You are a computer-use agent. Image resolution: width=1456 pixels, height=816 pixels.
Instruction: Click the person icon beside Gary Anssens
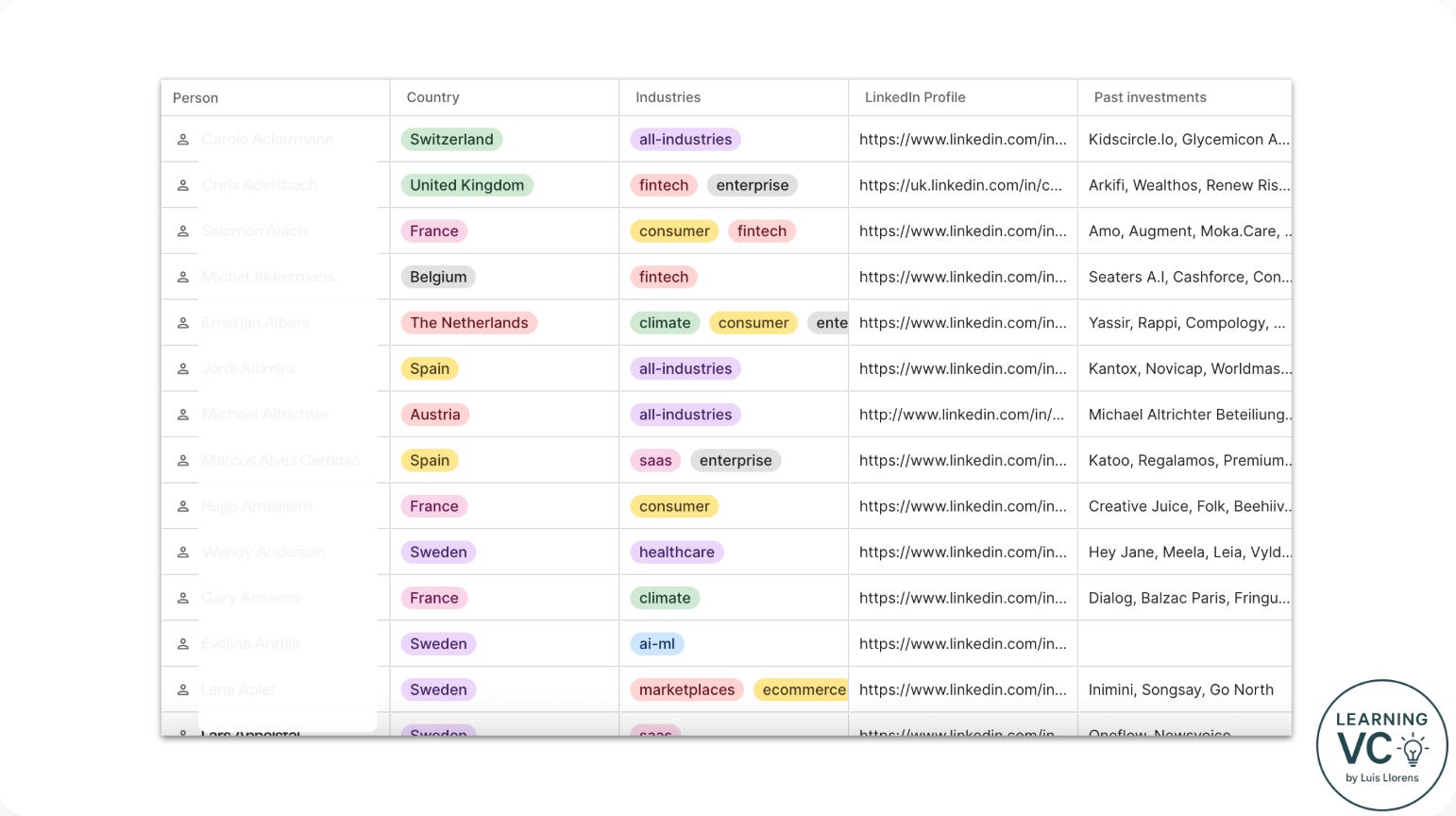pyautogui.click(x=183, y=598)
